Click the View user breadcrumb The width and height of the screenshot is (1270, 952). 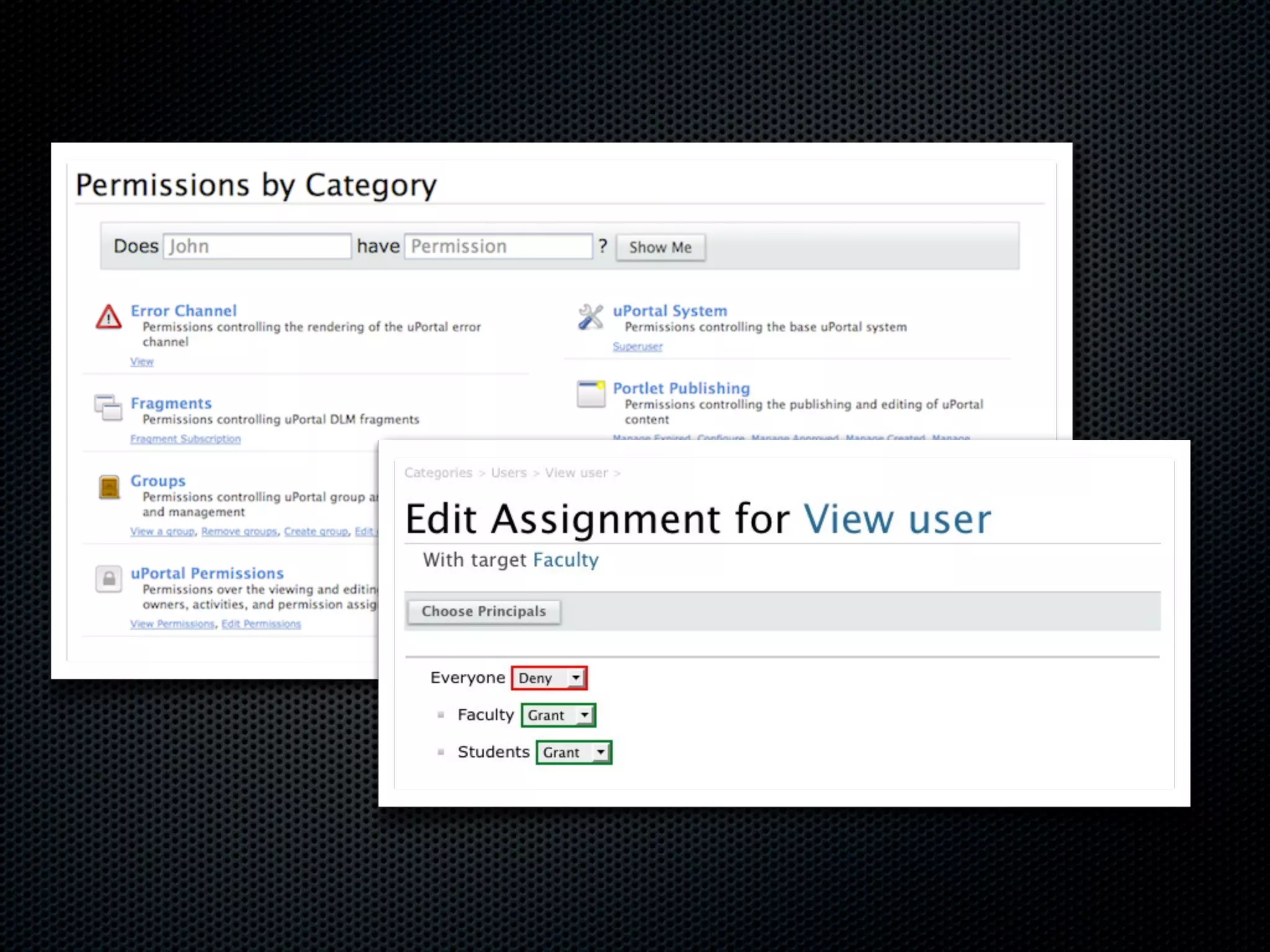click(576, 473)
